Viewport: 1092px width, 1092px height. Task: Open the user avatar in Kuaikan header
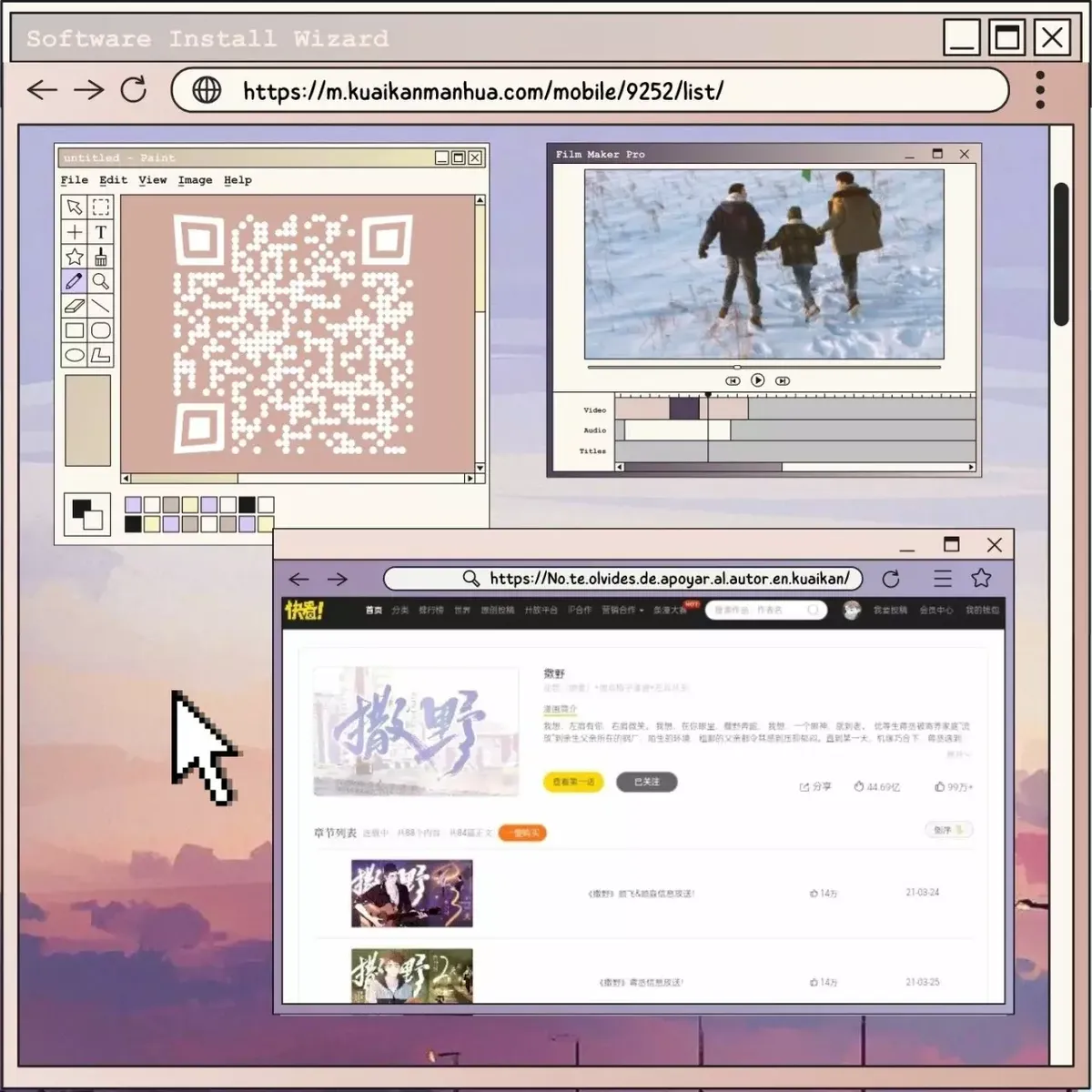click(x=852, y=610)
